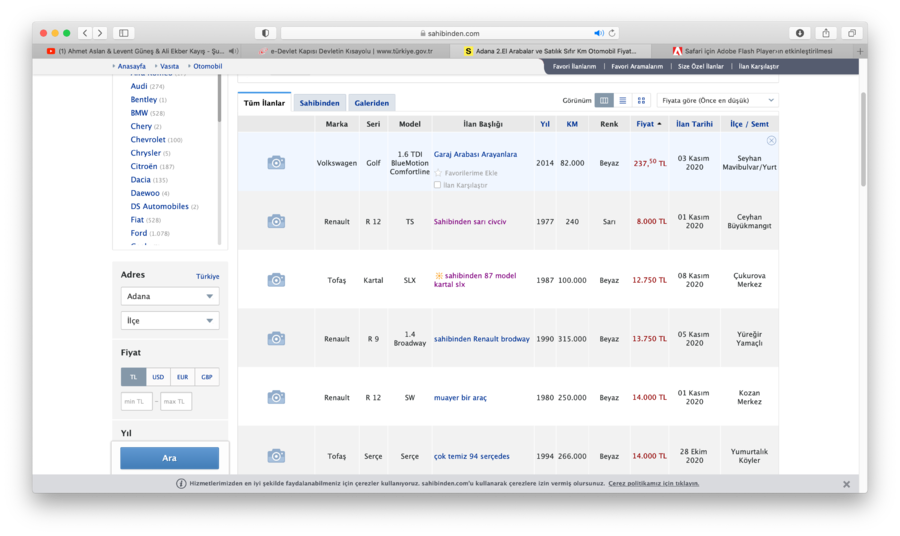Sort by İlan Tarihi column header
Image resolution: width=900 pixels, height=536 pixels.
[x=695, y=124]
